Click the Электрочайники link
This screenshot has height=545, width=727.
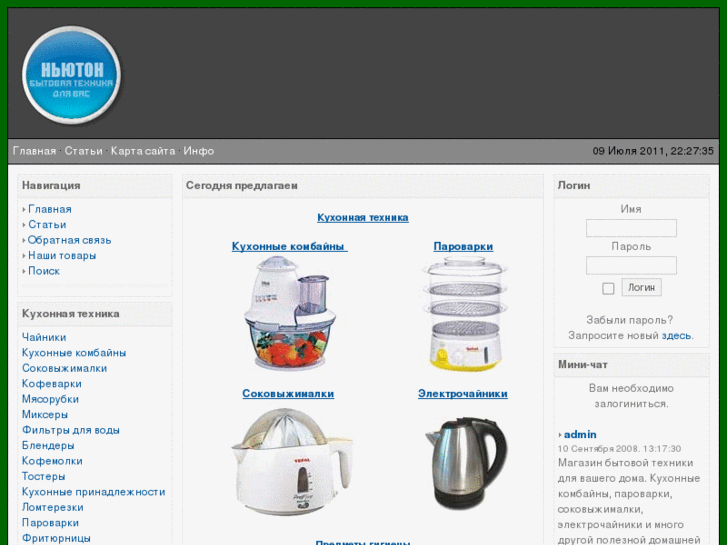click(463, 393)
